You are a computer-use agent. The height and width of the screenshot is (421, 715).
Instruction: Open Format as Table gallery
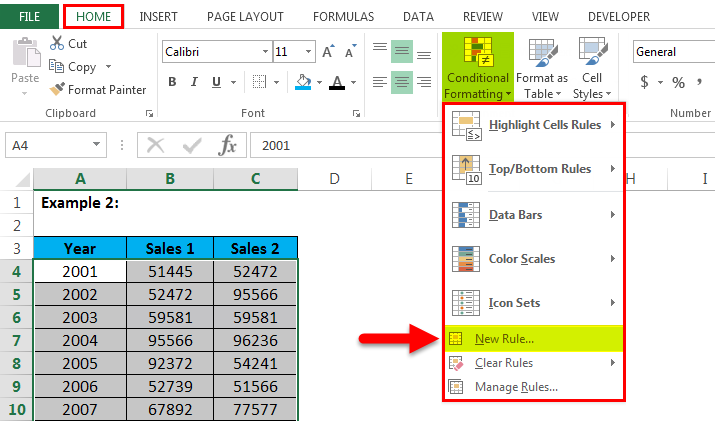(542, 68)
